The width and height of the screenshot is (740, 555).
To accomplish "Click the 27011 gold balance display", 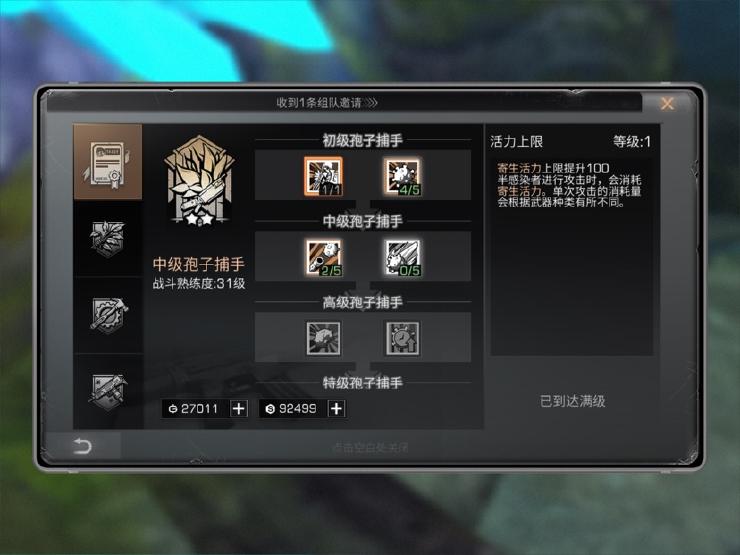I will click(x=195, y=409).
